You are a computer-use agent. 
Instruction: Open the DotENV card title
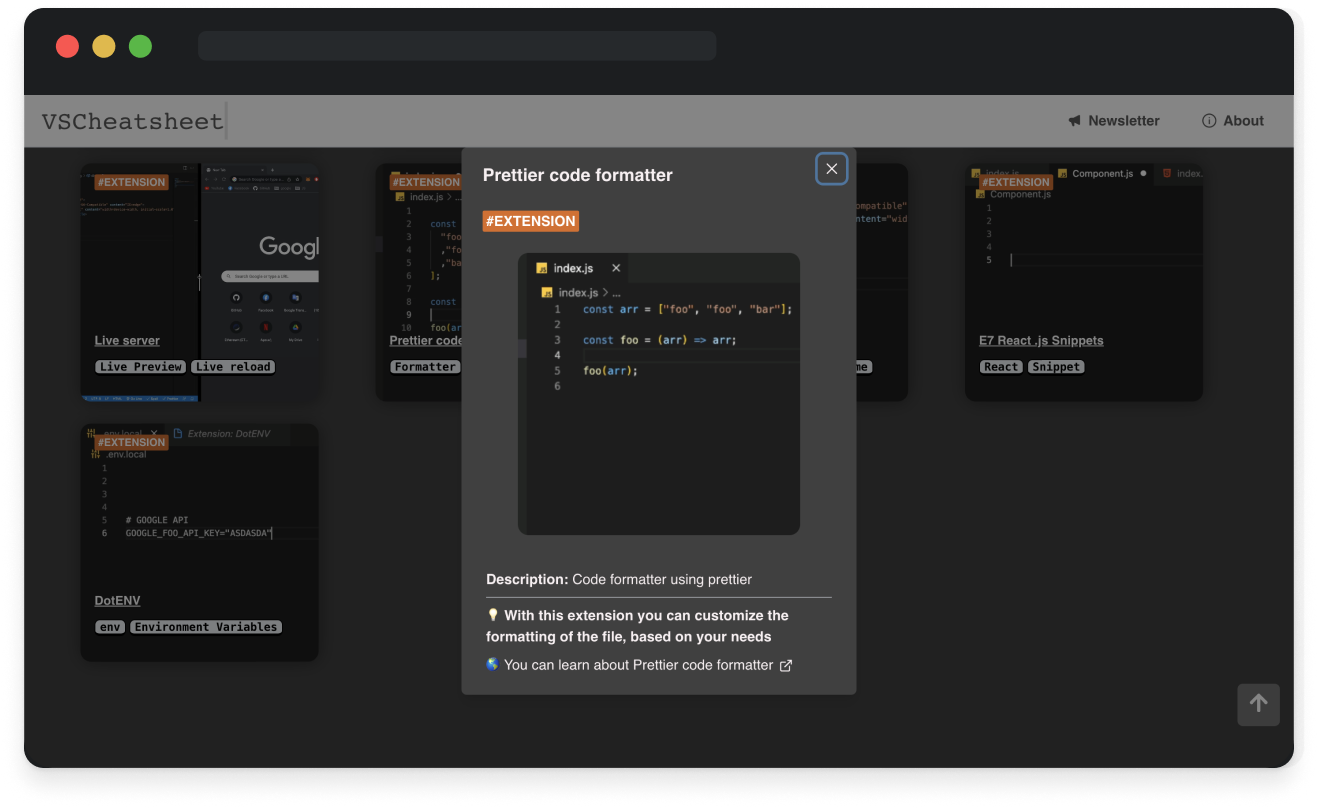pyautogui.click(x=117, y=601)
